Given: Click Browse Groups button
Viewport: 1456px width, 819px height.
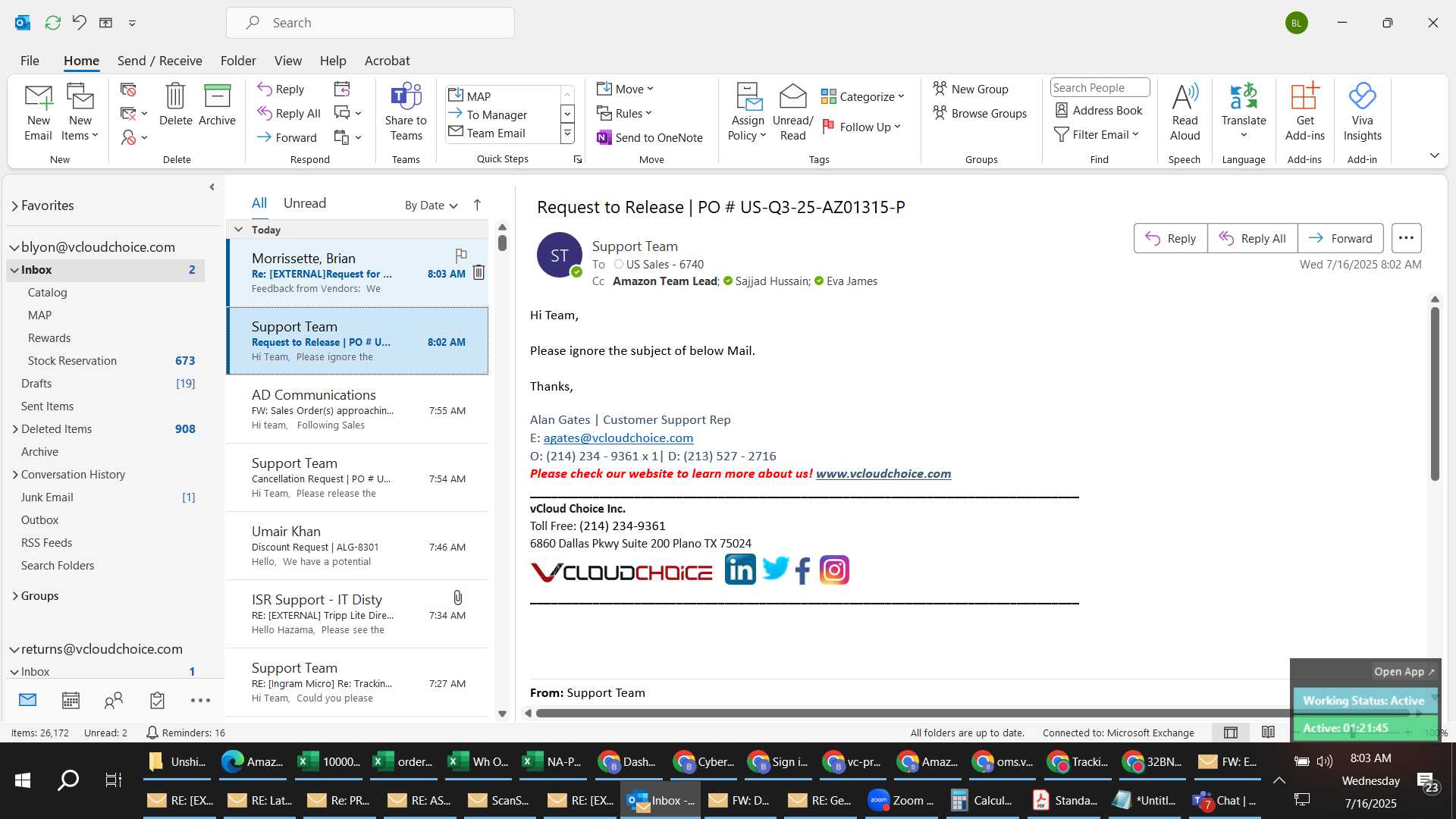Looking at the screenshot, I should click(980, 113).
